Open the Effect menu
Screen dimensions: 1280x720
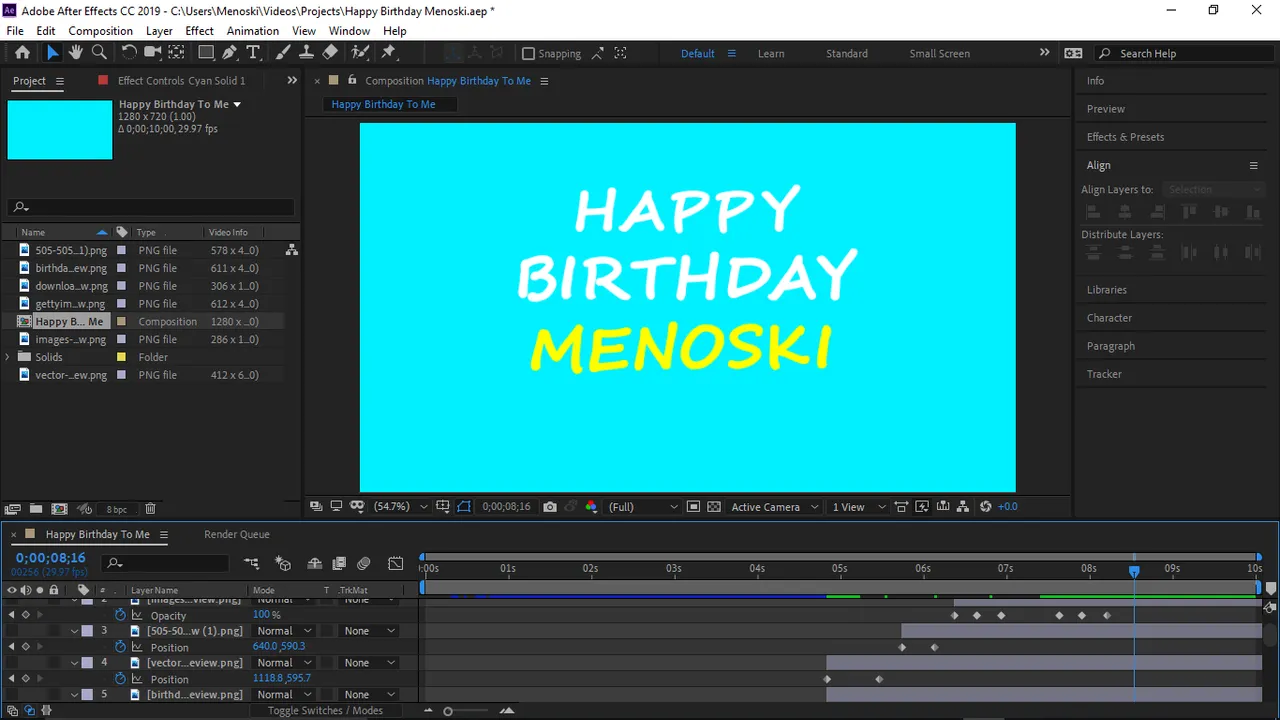(x=200, y=31)
